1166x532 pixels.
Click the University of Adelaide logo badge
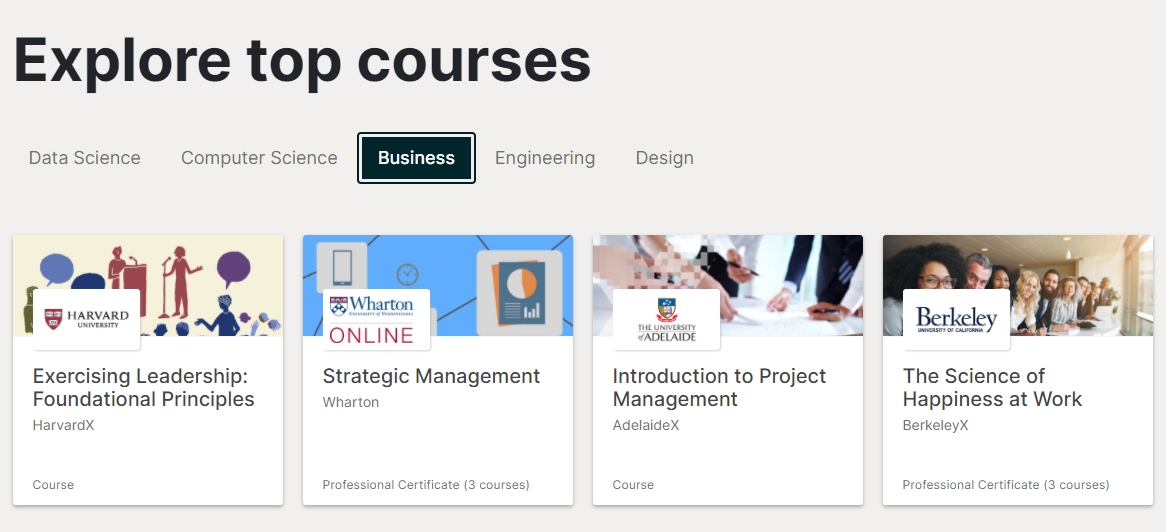tap(666, 319)
